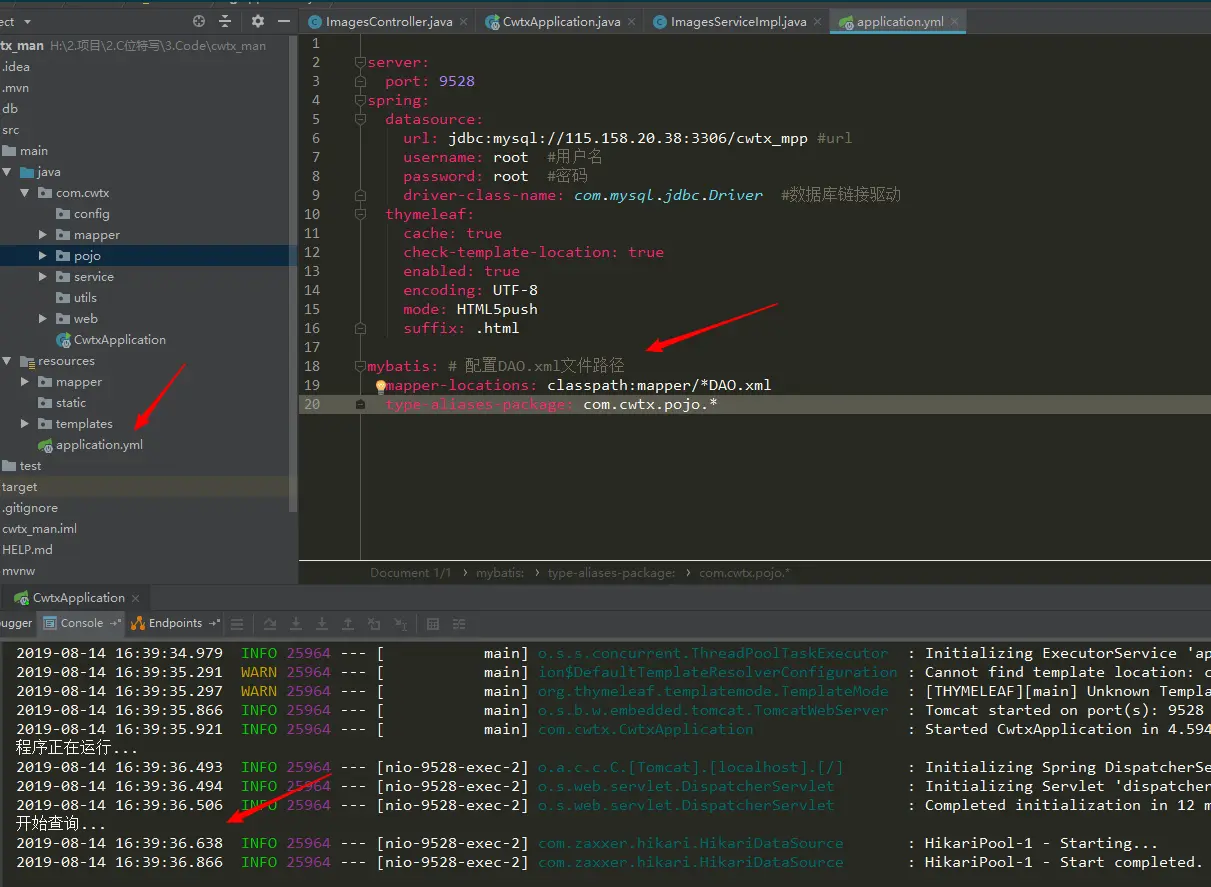Click the lightbulb intention icon on line 19
The height and width of the screenshot is (887, 1211).
[380, 385]
